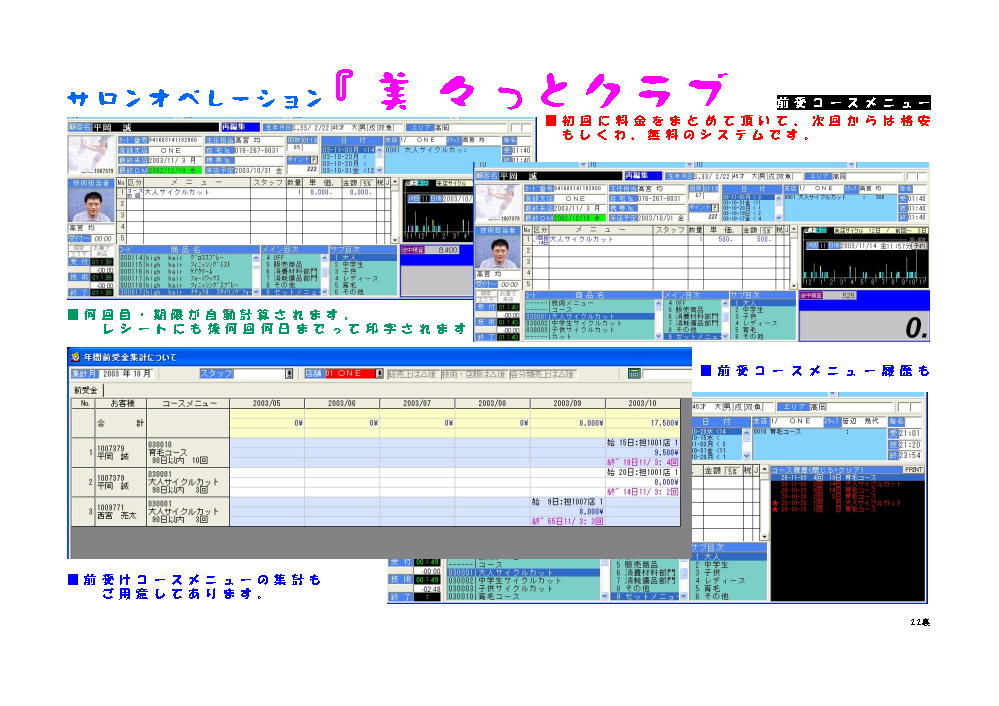Viewport: 999px width, 706px height.
Task: Click the お客様 column header
Action: coord(122,403)
